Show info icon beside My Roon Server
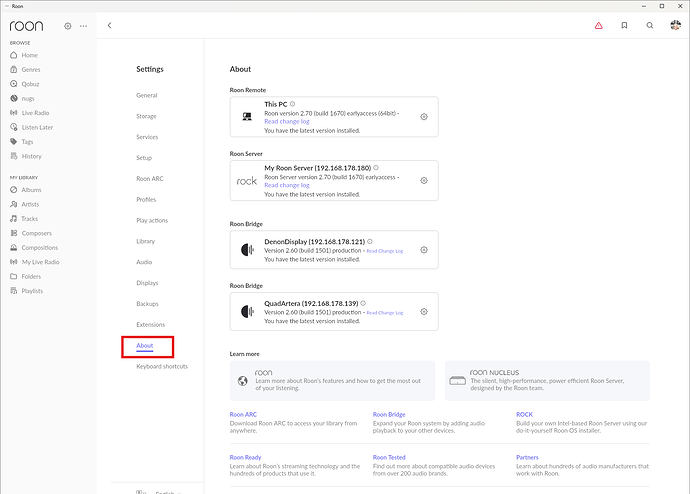Screen dimensions: 690x494 click(x=376, y=168)
